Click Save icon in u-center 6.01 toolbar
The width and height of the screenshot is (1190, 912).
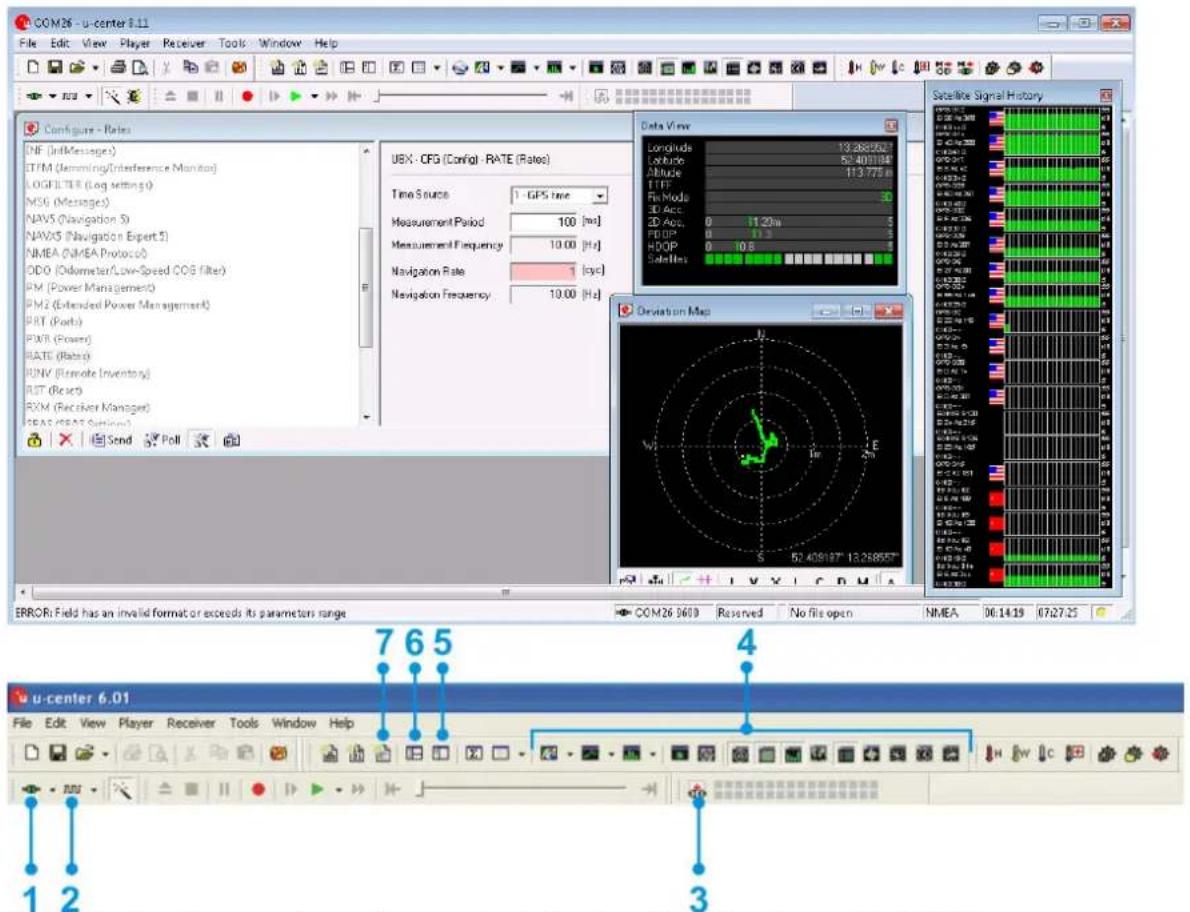(58, 753)
